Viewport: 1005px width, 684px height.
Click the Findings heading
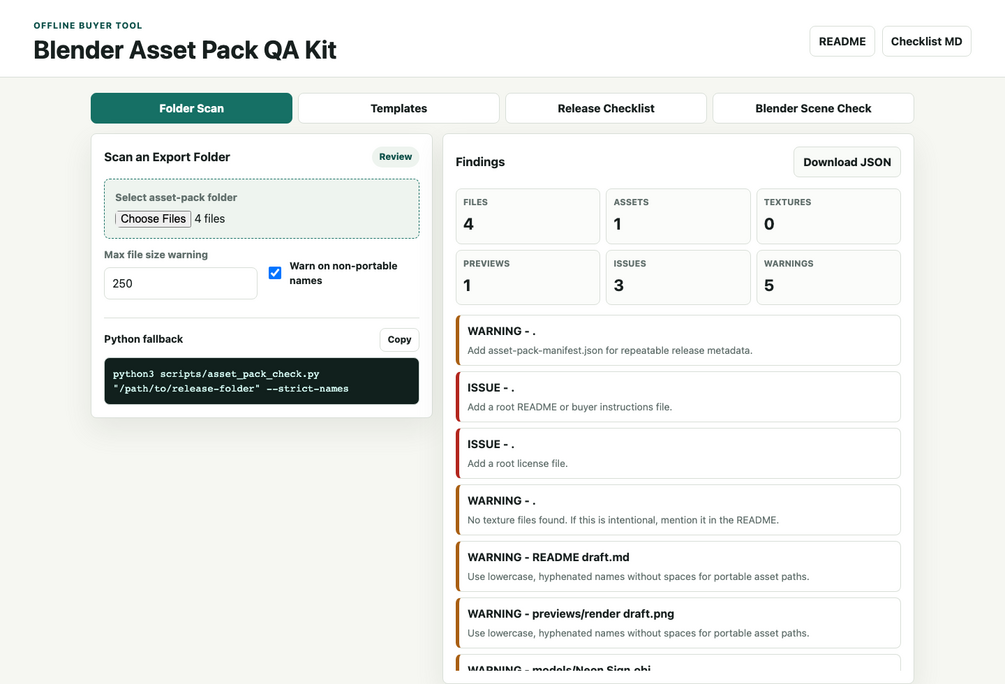(480, 162)
